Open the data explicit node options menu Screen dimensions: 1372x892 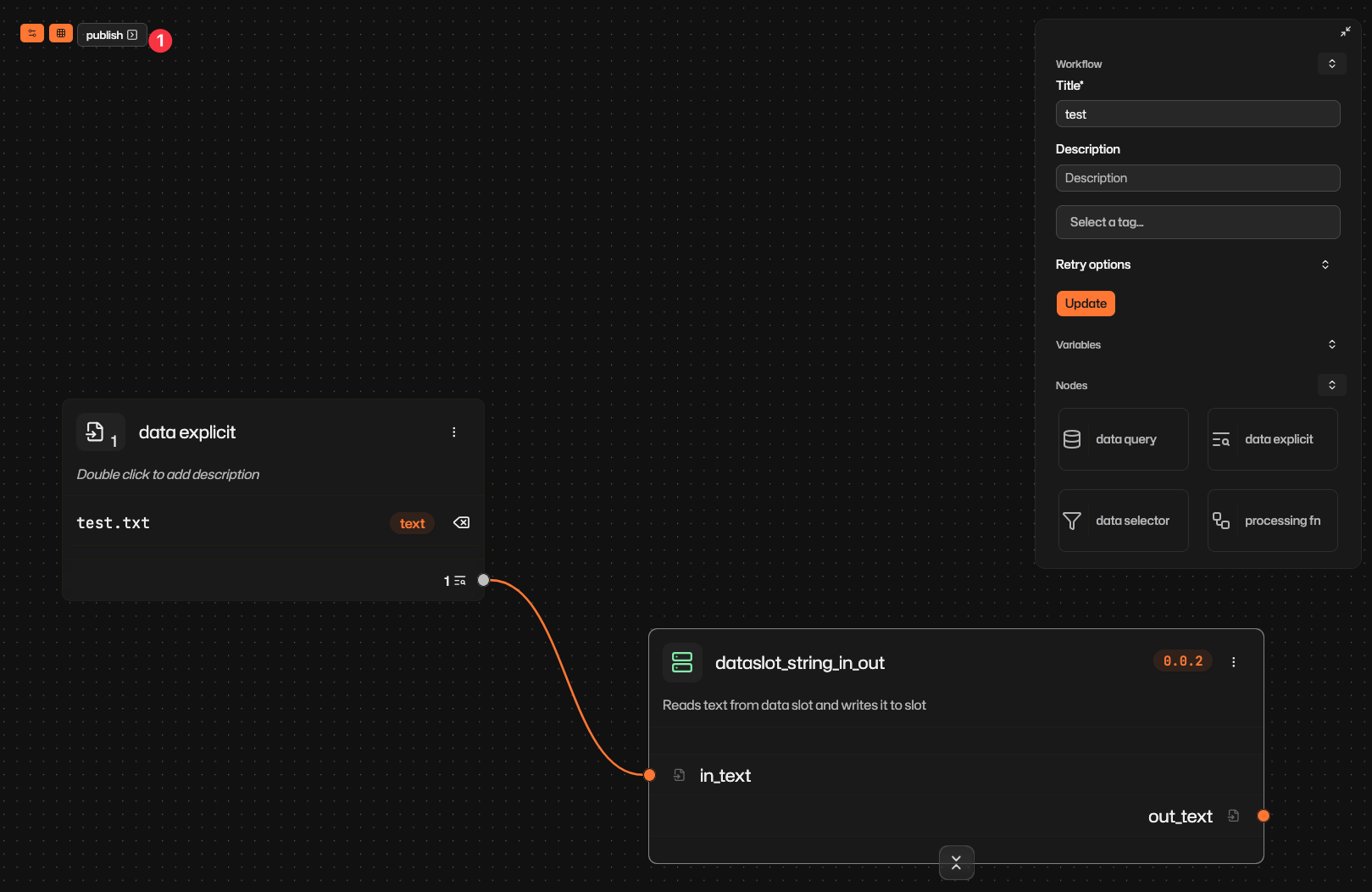(454, 432)
